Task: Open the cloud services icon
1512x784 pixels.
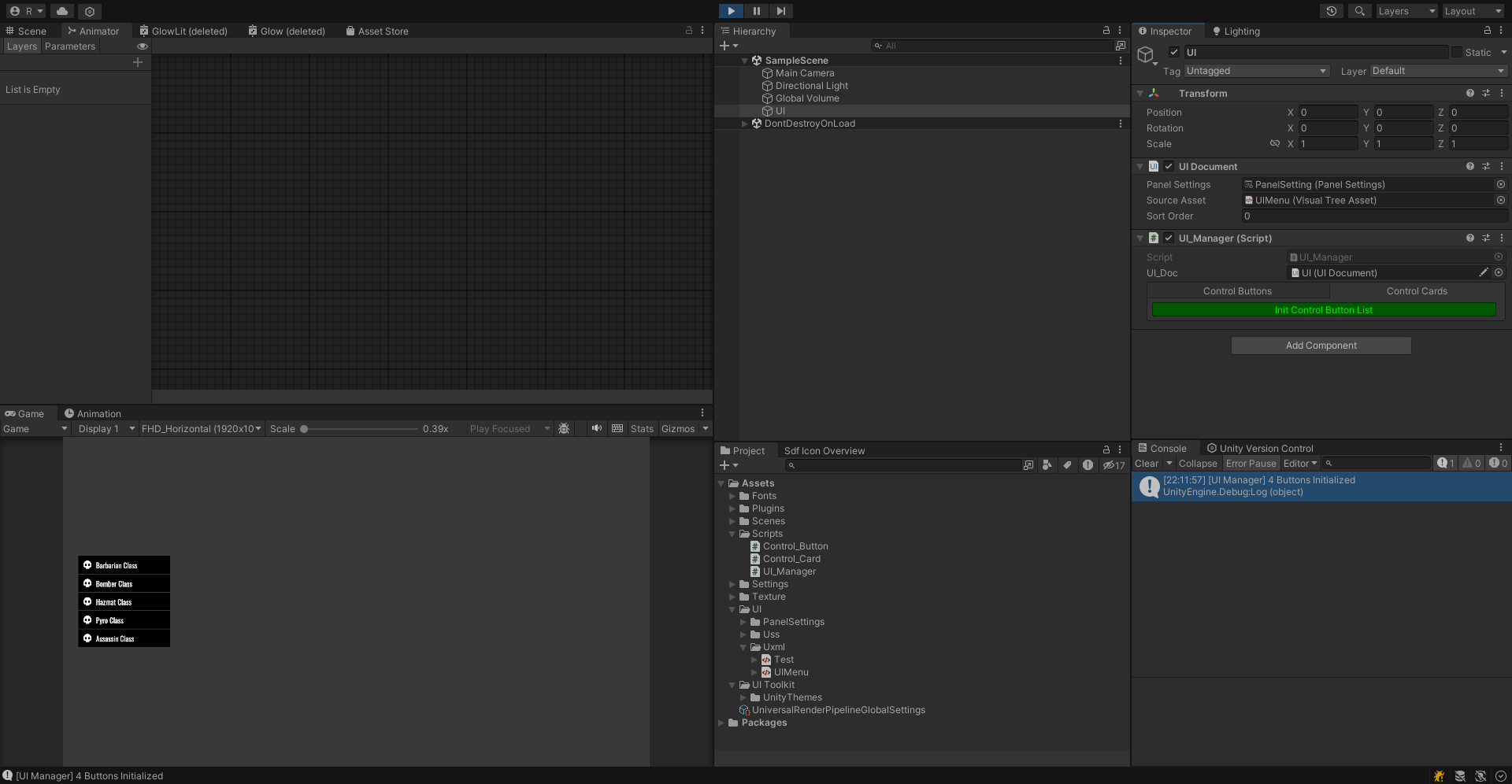Action: tap(62, 11)
